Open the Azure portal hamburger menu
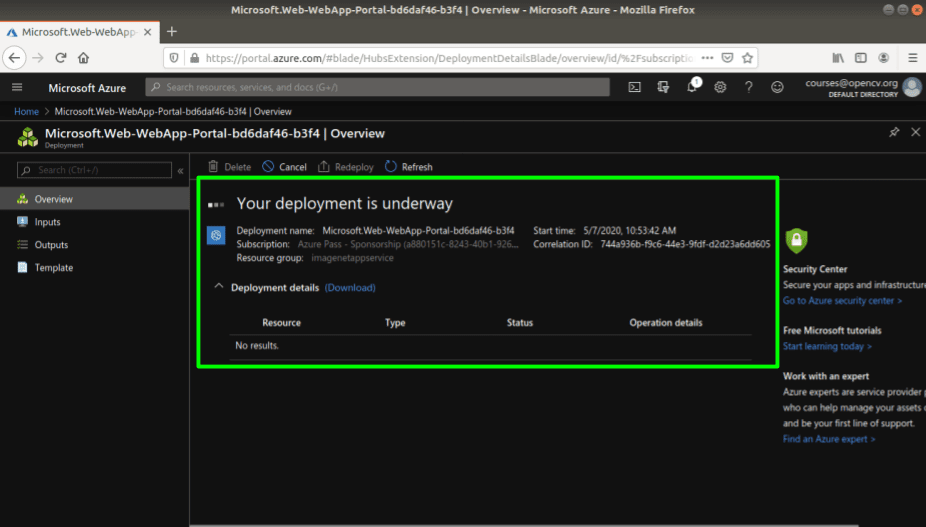 (17, 87)
